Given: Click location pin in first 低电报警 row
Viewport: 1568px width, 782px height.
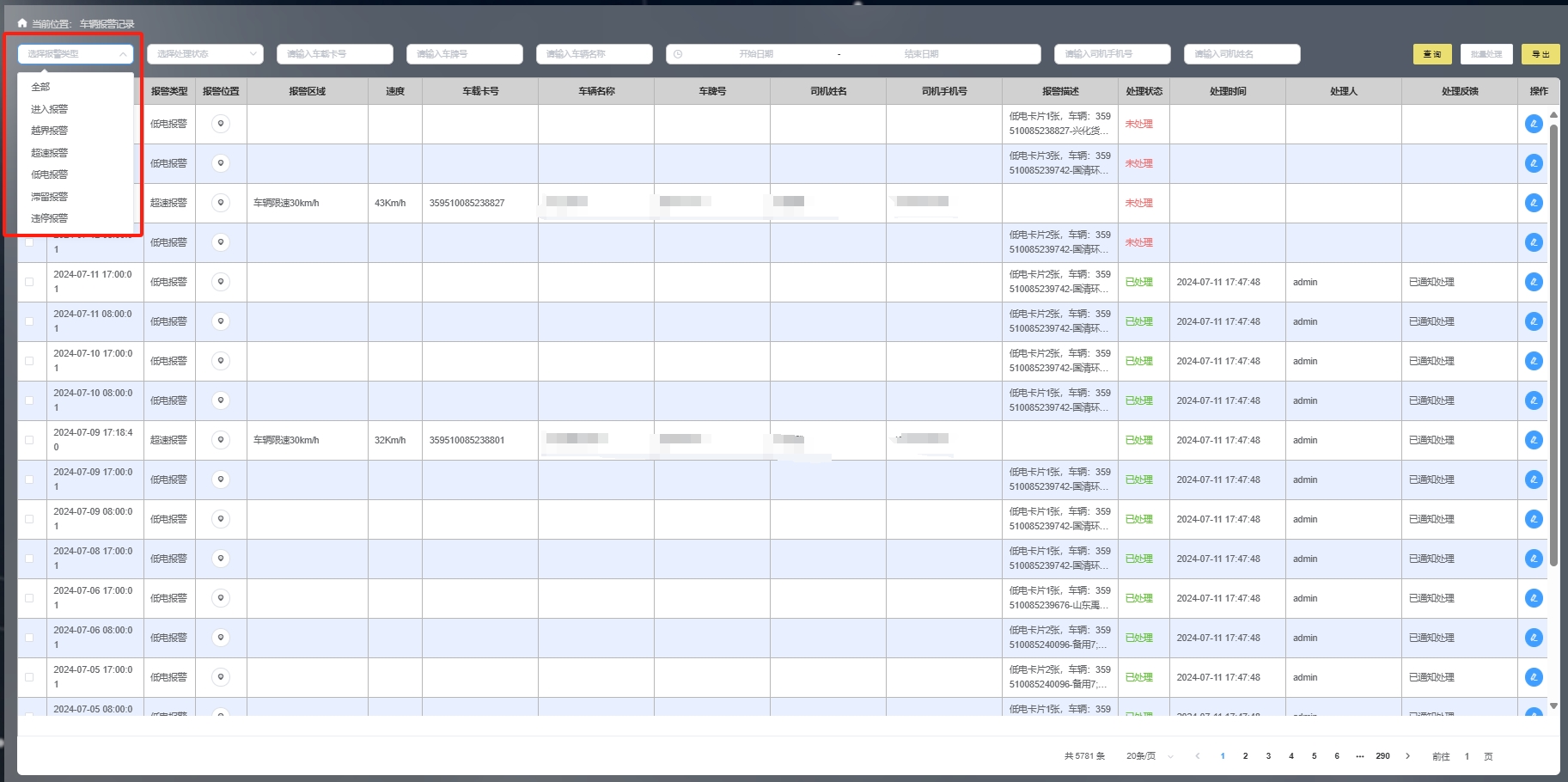Looking at the screenshot, I should [x=221, y=124].
